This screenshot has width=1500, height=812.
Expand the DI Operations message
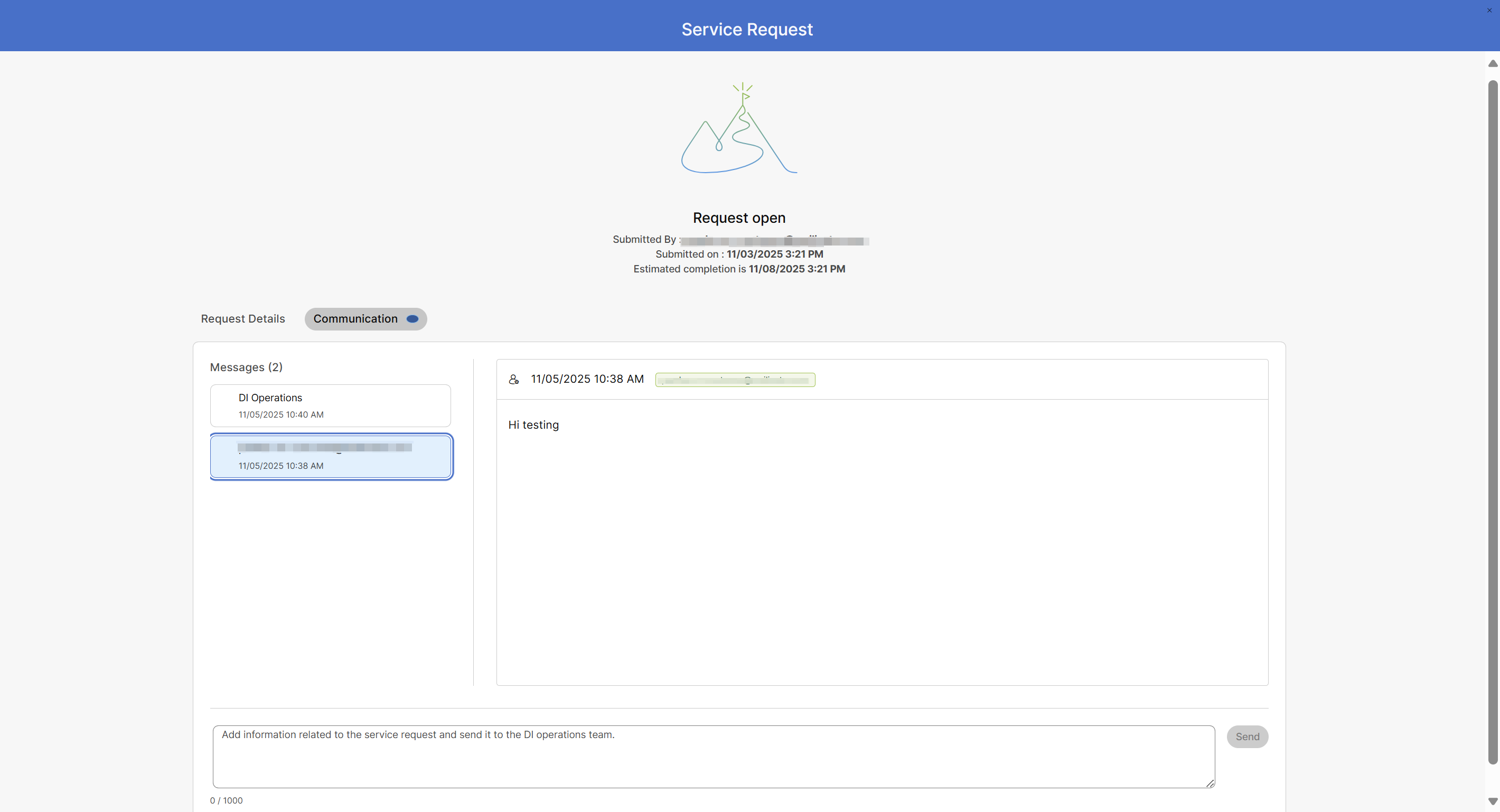[x=330, y=405]
